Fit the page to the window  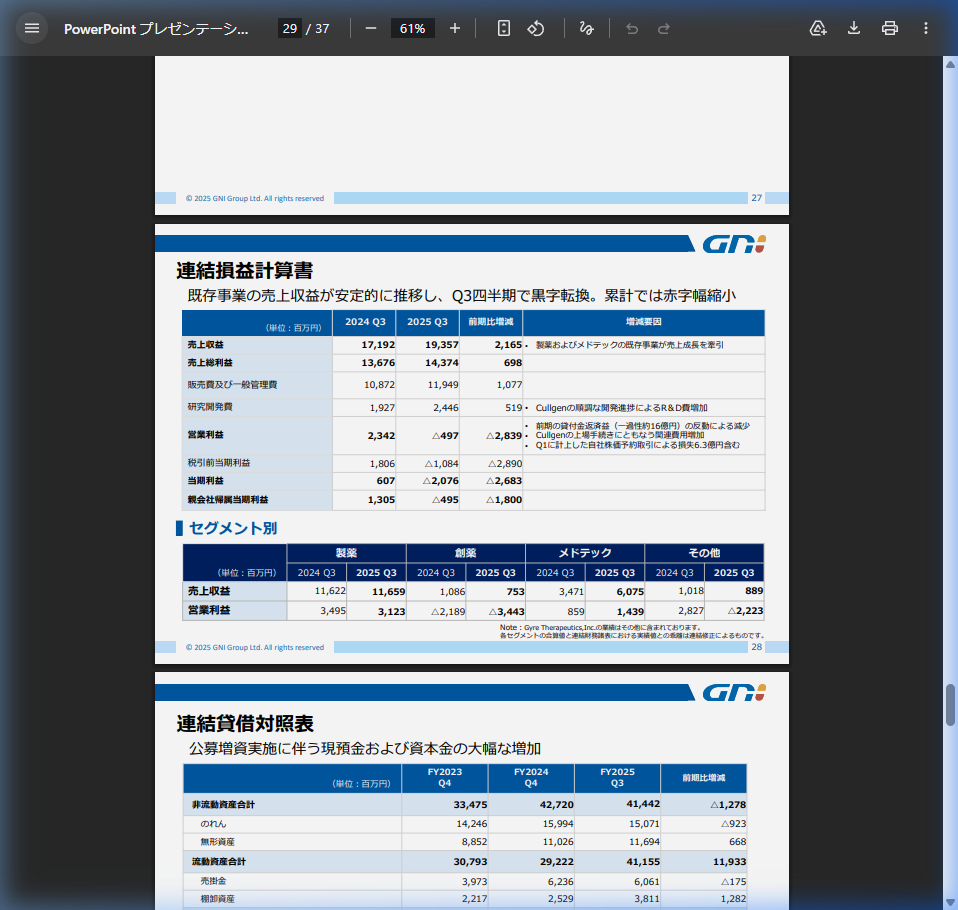pos(503,28)
